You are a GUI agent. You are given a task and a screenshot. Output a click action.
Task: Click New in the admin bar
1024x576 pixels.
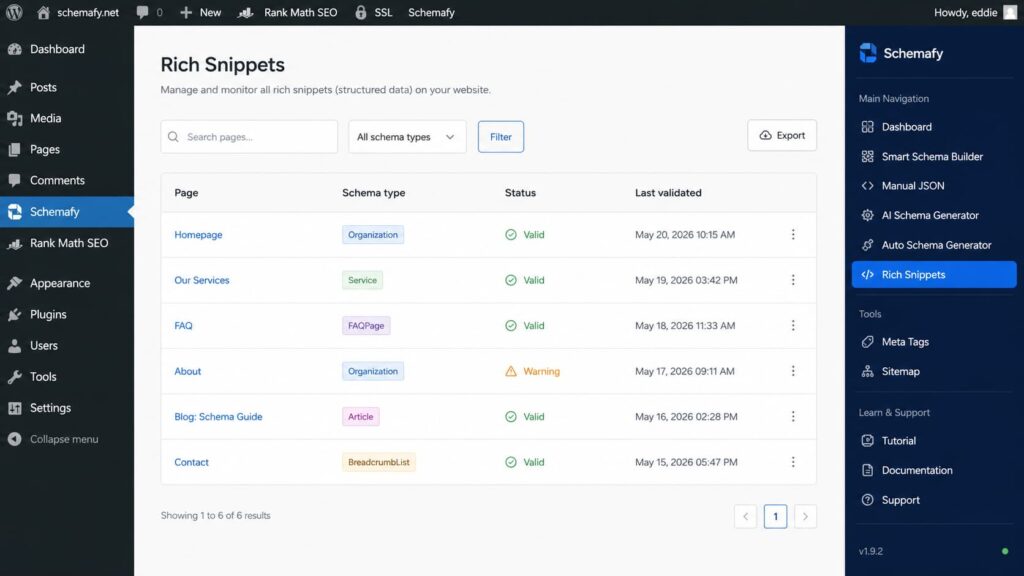coord(200,12)
